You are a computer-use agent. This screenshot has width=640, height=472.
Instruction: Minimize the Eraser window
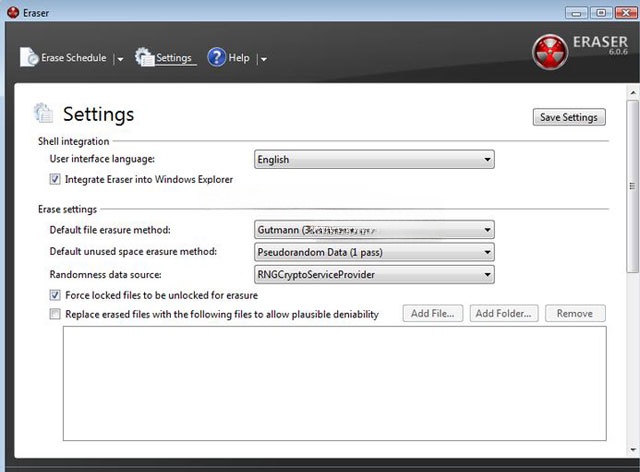[x=576, y=13]
